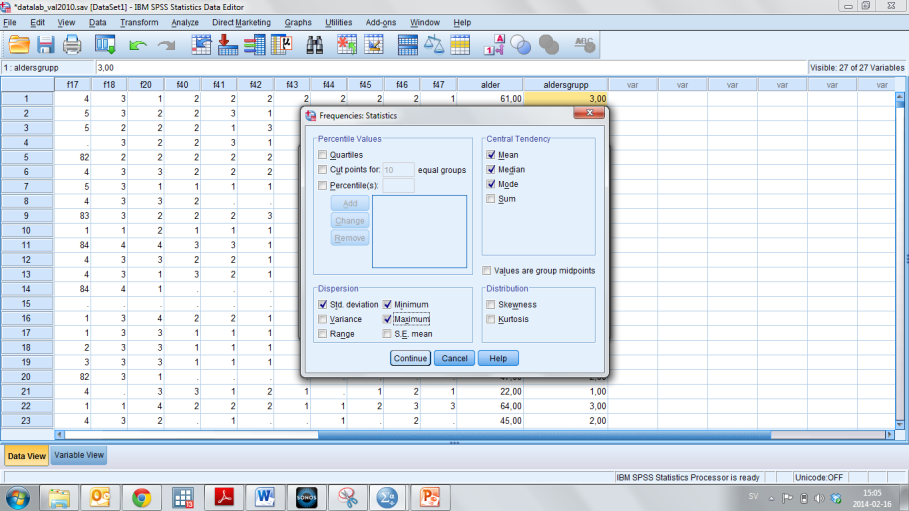The width and height of the screenshot is (909, 511).
Task: Uncheck the Std. deviation checkbox
Action: click(322, 305)
